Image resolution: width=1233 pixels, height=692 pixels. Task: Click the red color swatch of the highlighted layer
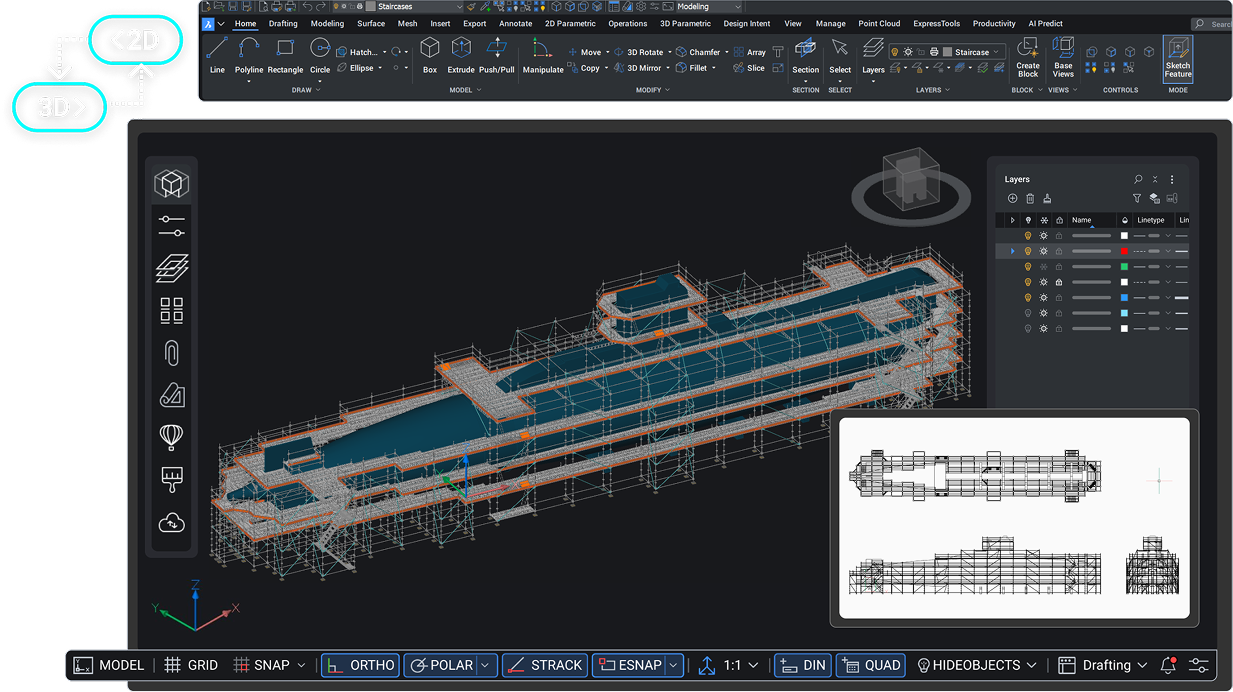coord(1124,251)
